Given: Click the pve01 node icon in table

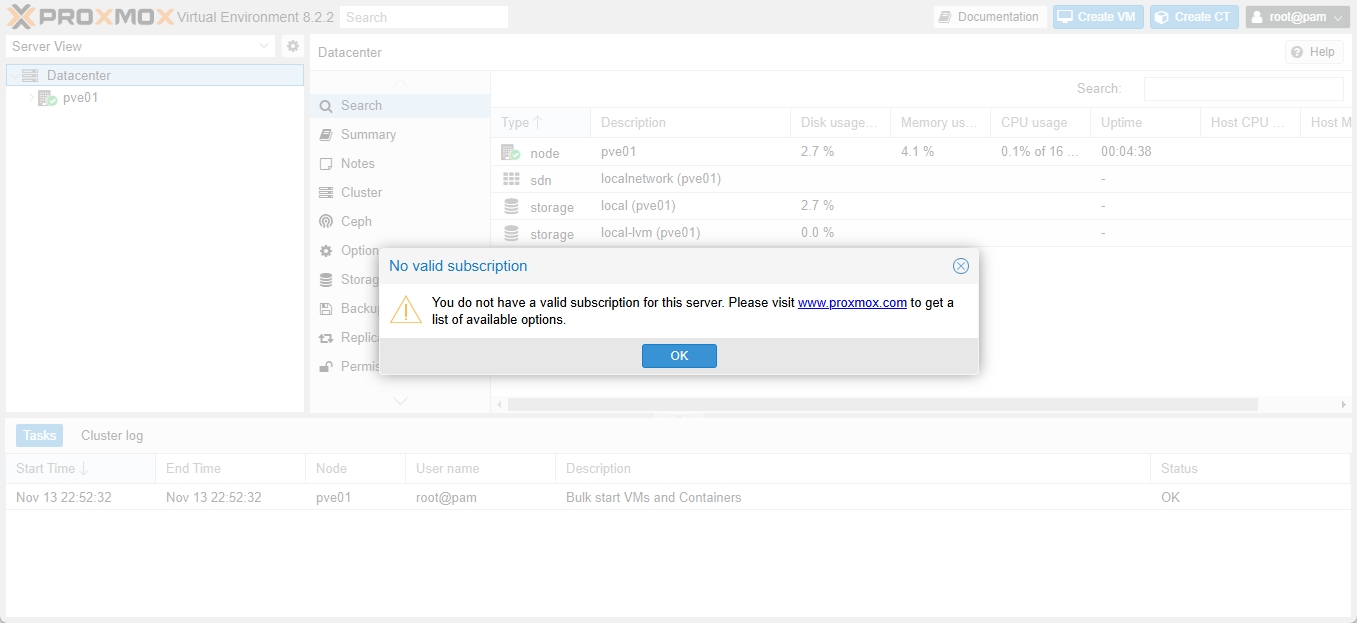Looking at the screenshot, I should (511, 152).
